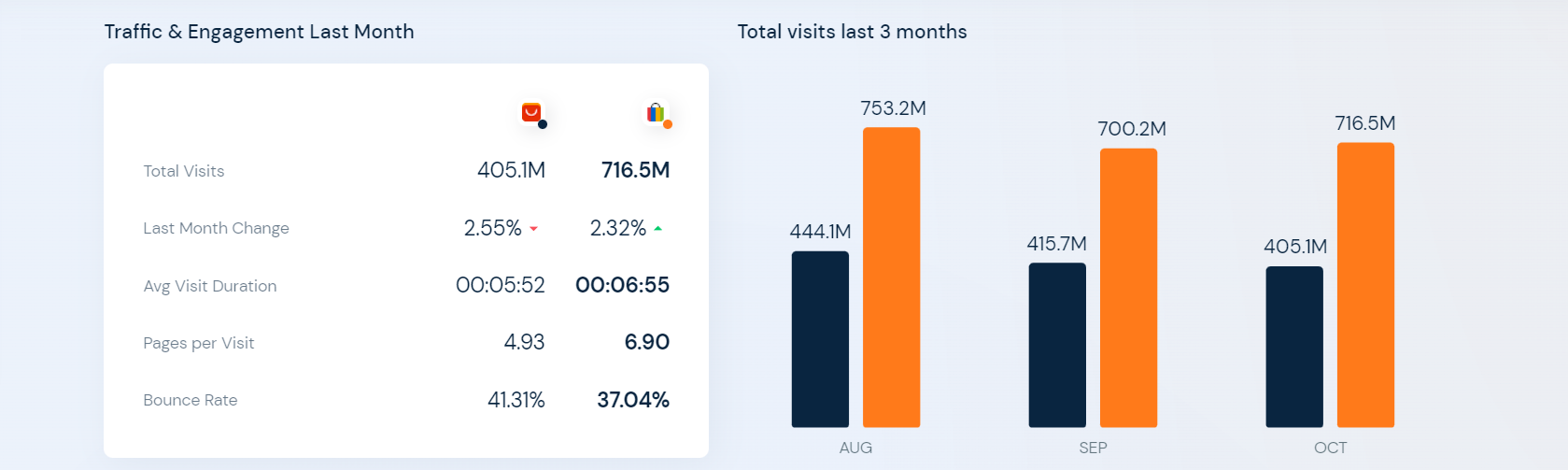Click the bold 37.04% bounce rate value
Screen dimensions: 1568x470
(x=633, y=400)
